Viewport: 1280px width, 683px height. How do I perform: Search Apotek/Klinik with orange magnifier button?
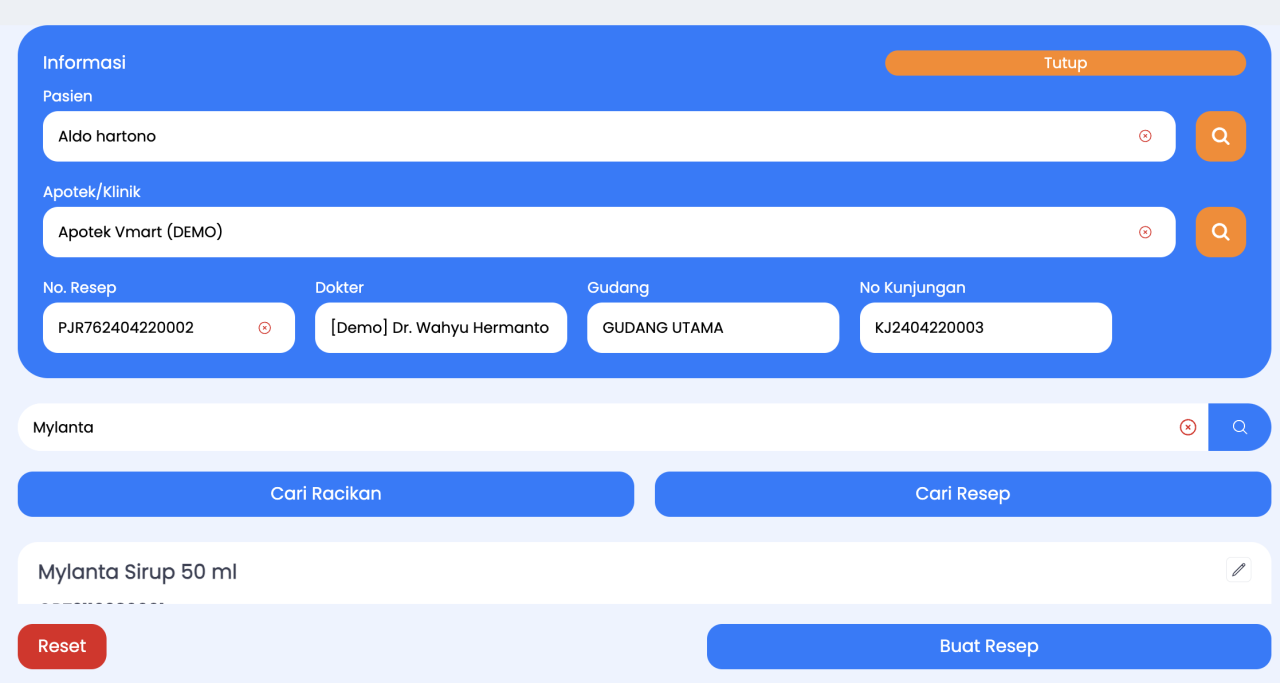click(1220, 232)
